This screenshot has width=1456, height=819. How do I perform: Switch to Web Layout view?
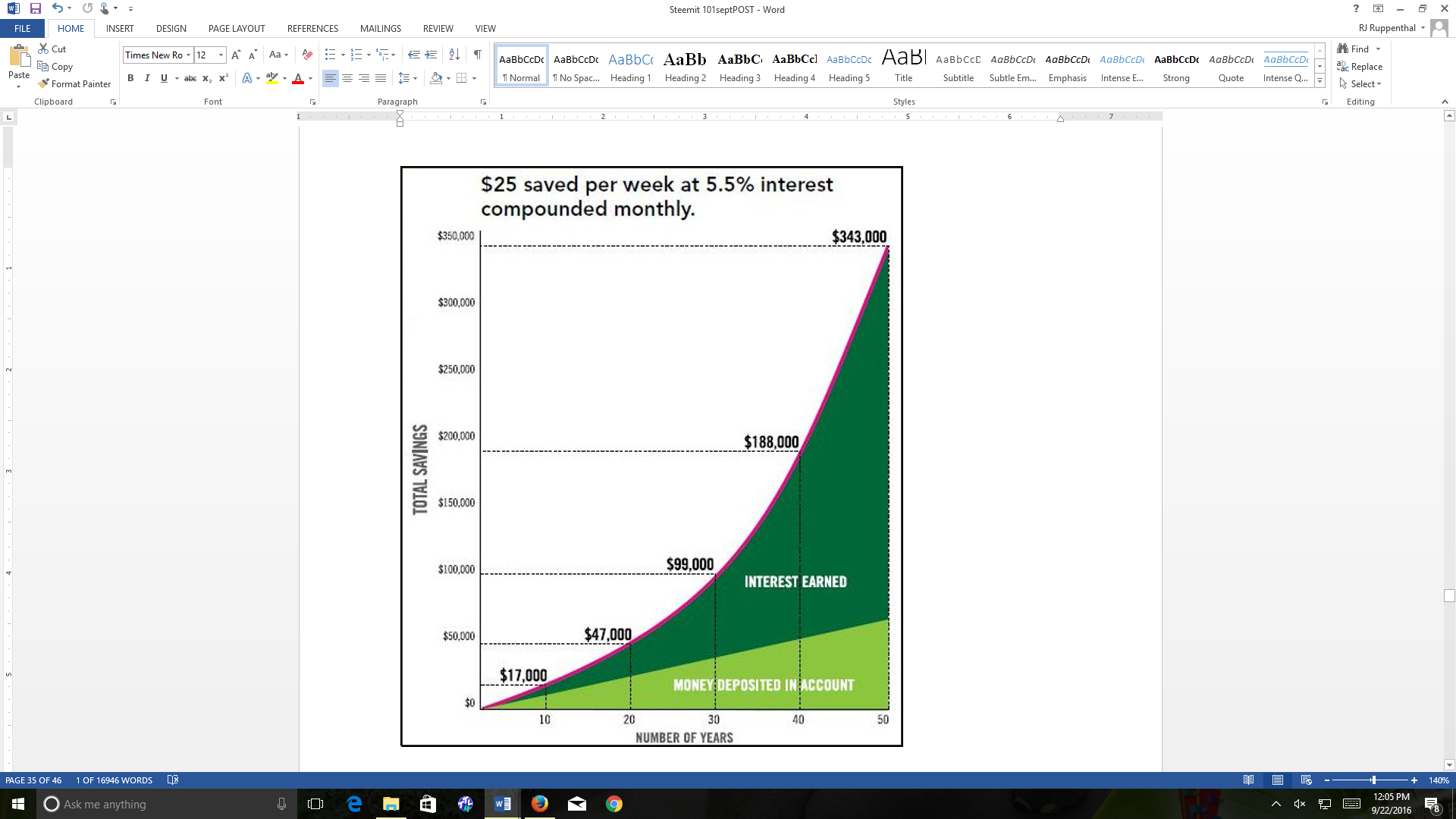pyautogui.click(x=1306, y=780)
